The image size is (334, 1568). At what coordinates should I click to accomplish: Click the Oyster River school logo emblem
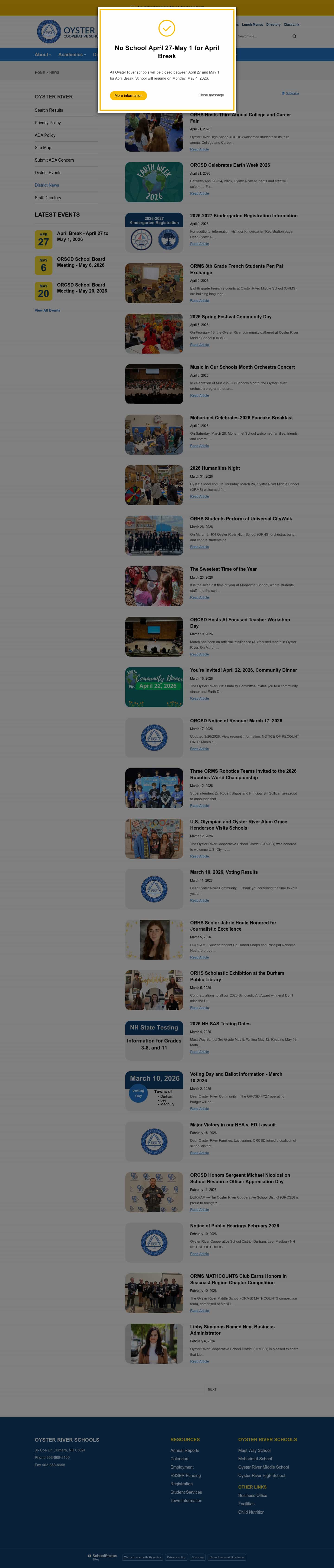coord(49,31)
